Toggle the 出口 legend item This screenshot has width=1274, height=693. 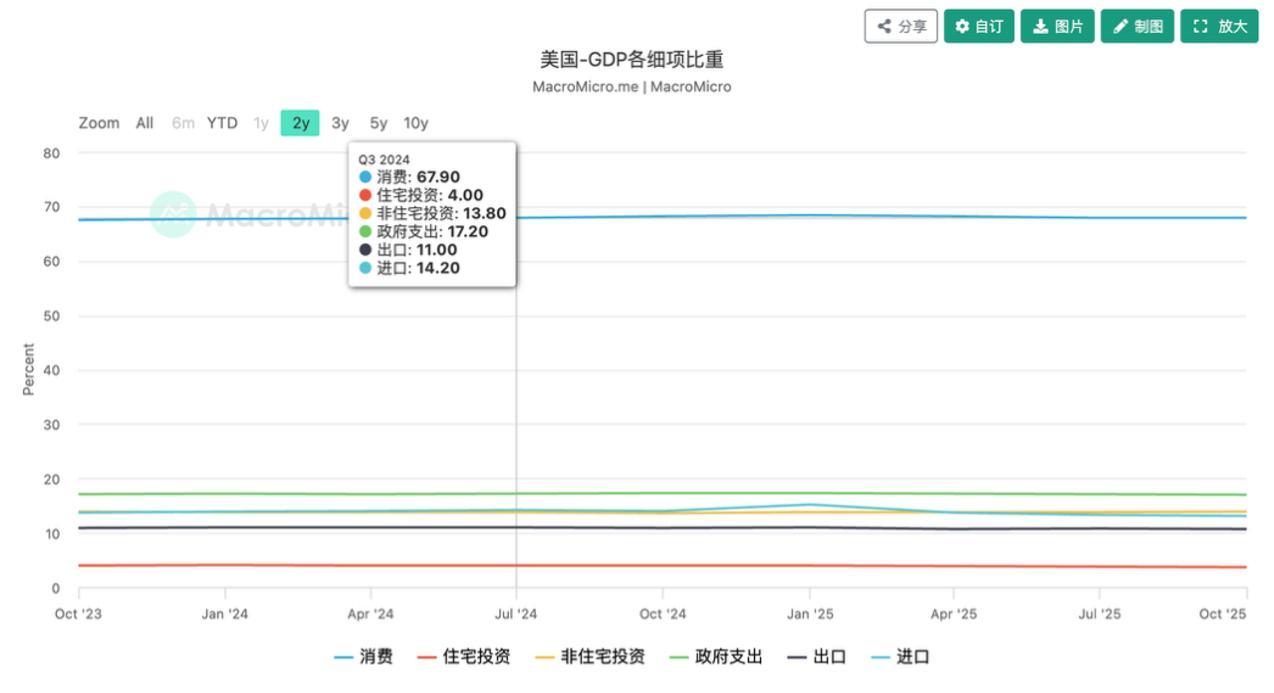(816, 657)
